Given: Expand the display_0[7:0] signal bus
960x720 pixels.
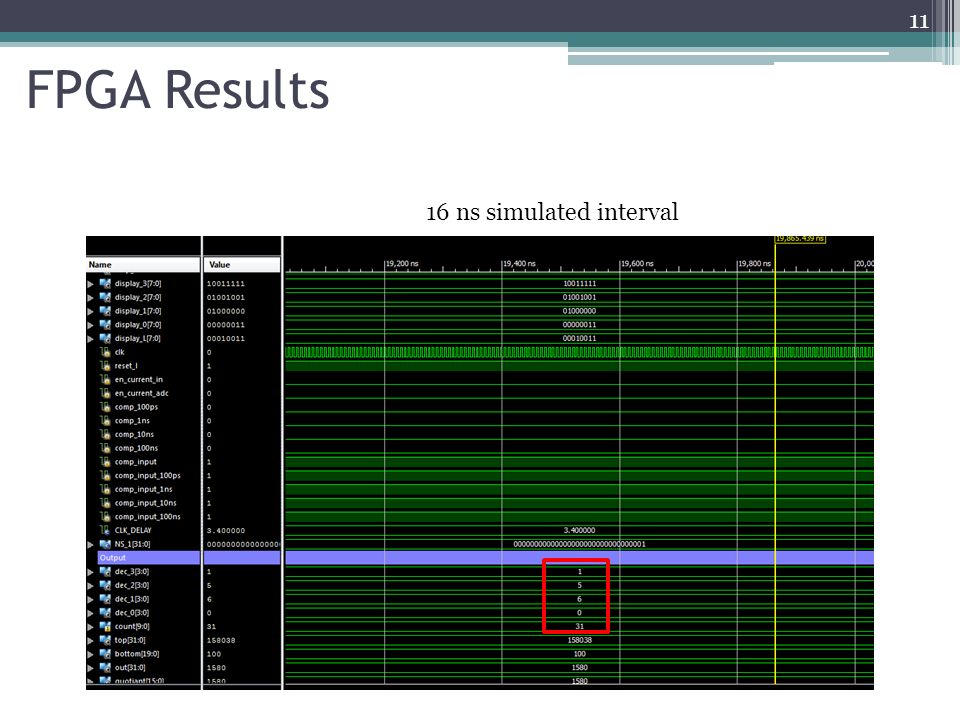Looking at the screenshot, I should (x=91, y=325).
